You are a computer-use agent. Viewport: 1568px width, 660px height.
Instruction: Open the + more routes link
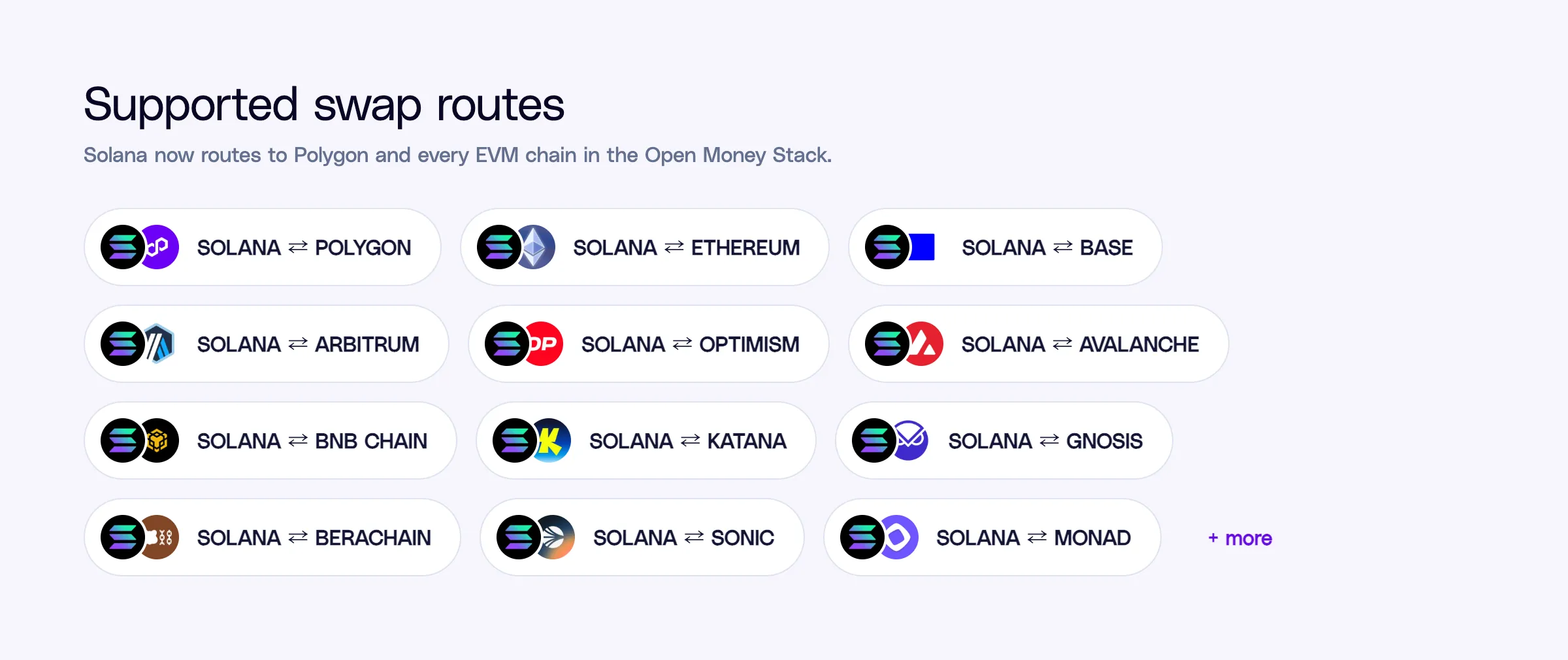[1240, 538]
